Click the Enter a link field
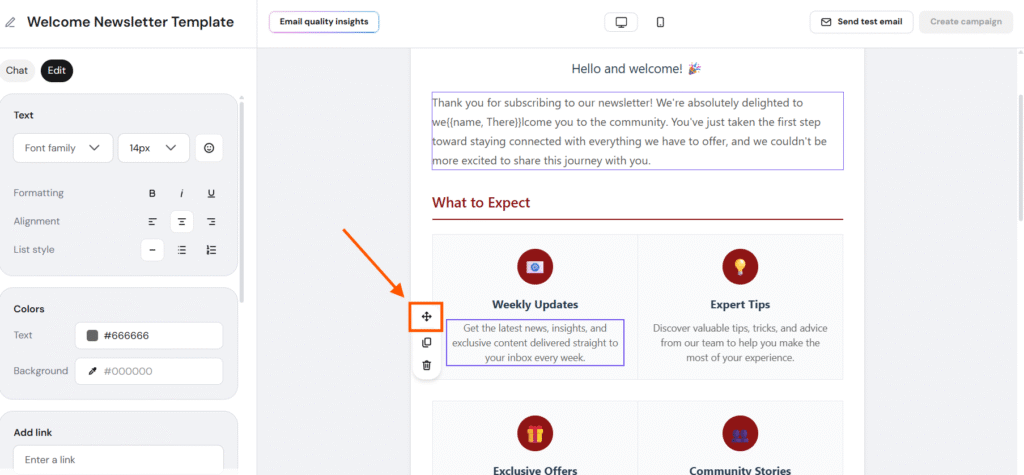Viewport: 1024px width, 475px height. [118, 460]
